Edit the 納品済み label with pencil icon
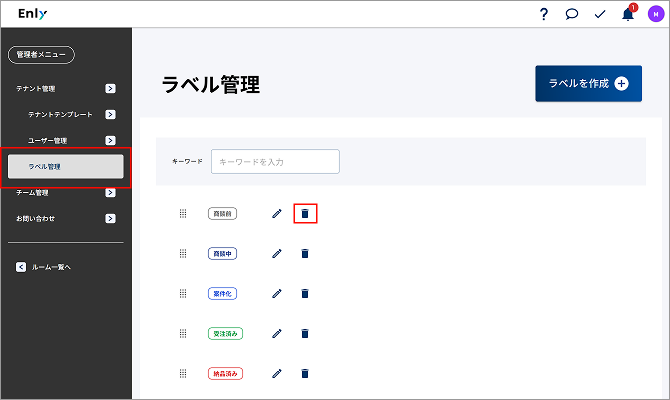This screenshot has height=400, width=670. [x=277, y=374]
